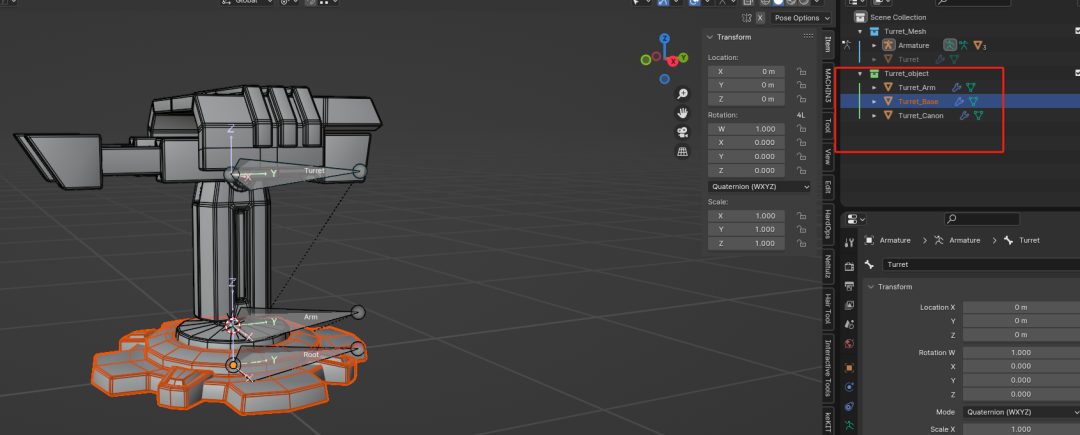1080x435 pixels.
Task: Click the Turret_Canon modifiers wrench icon
Action: coord(964,116)
